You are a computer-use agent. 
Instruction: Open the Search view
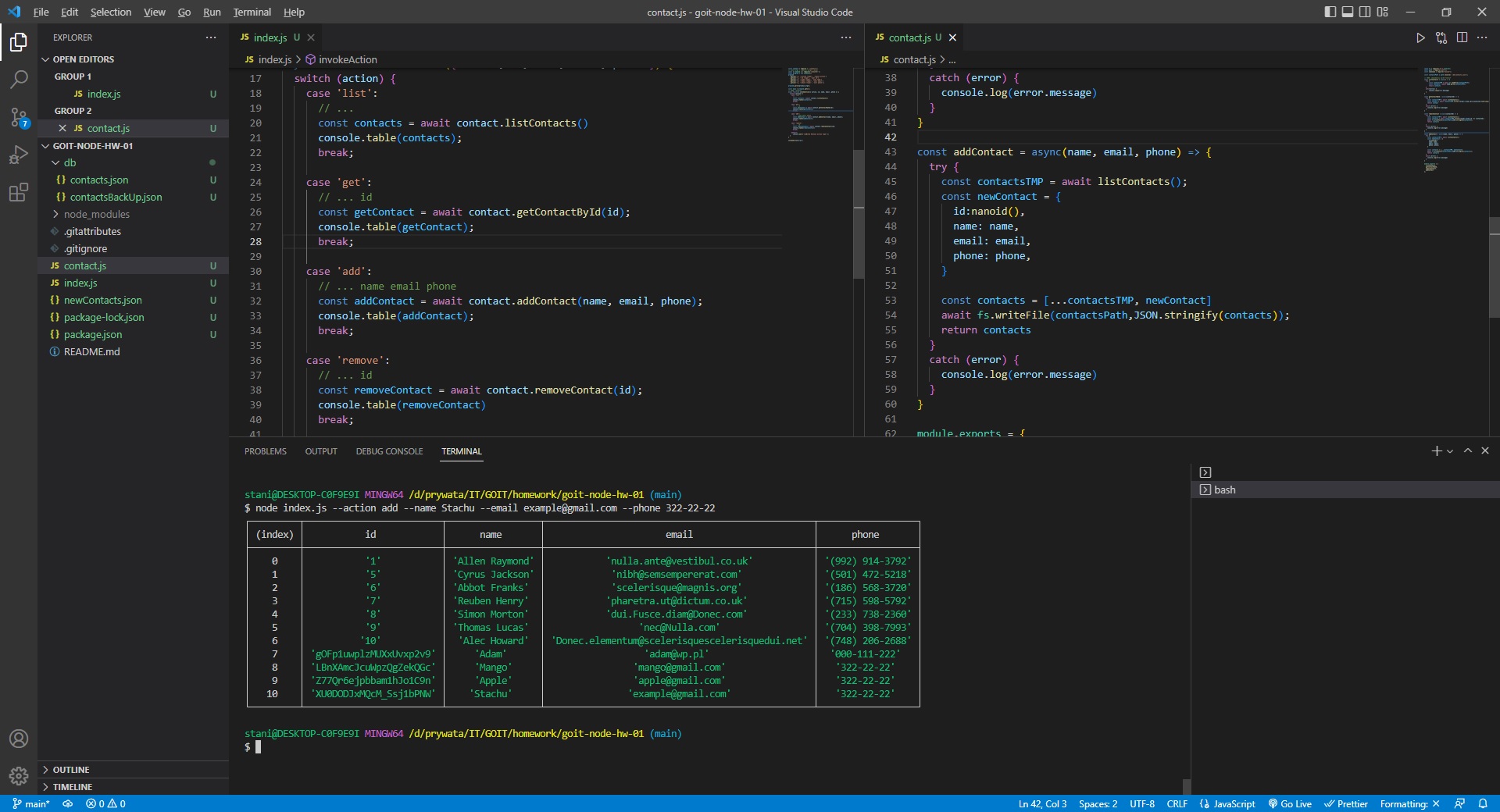(19, 79)
